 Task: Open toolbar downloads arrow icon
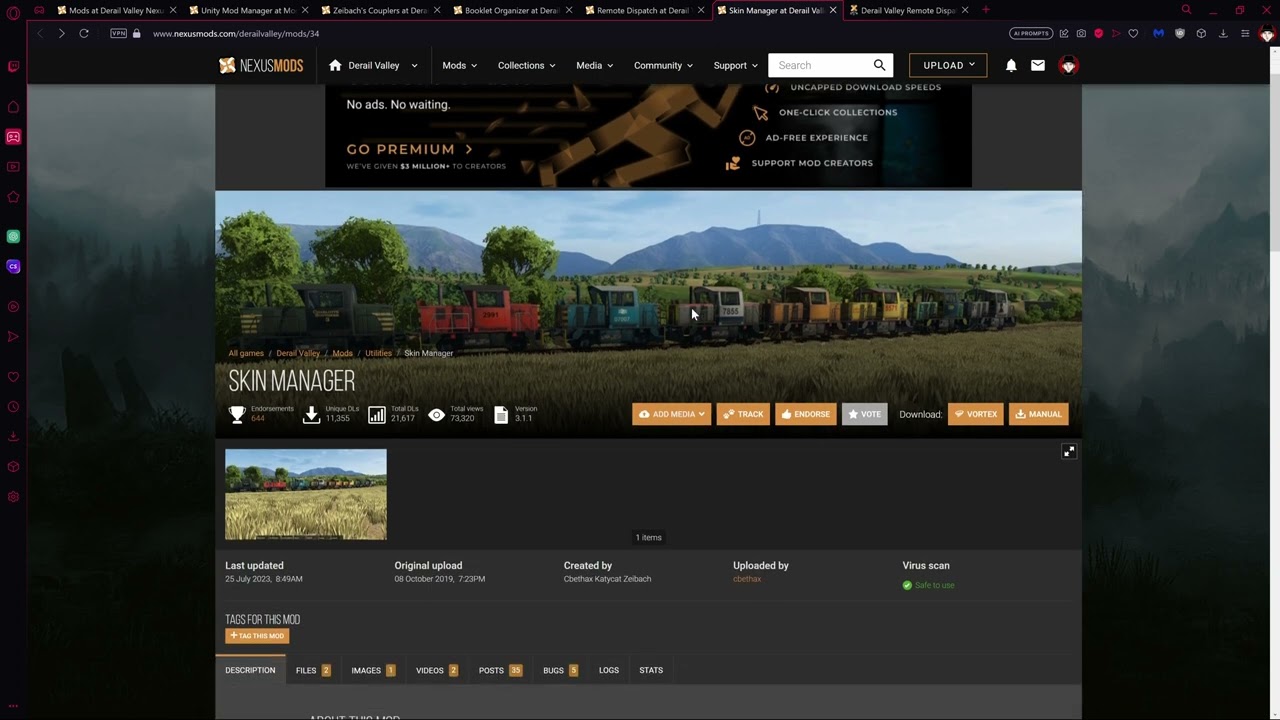[1223, 33]
